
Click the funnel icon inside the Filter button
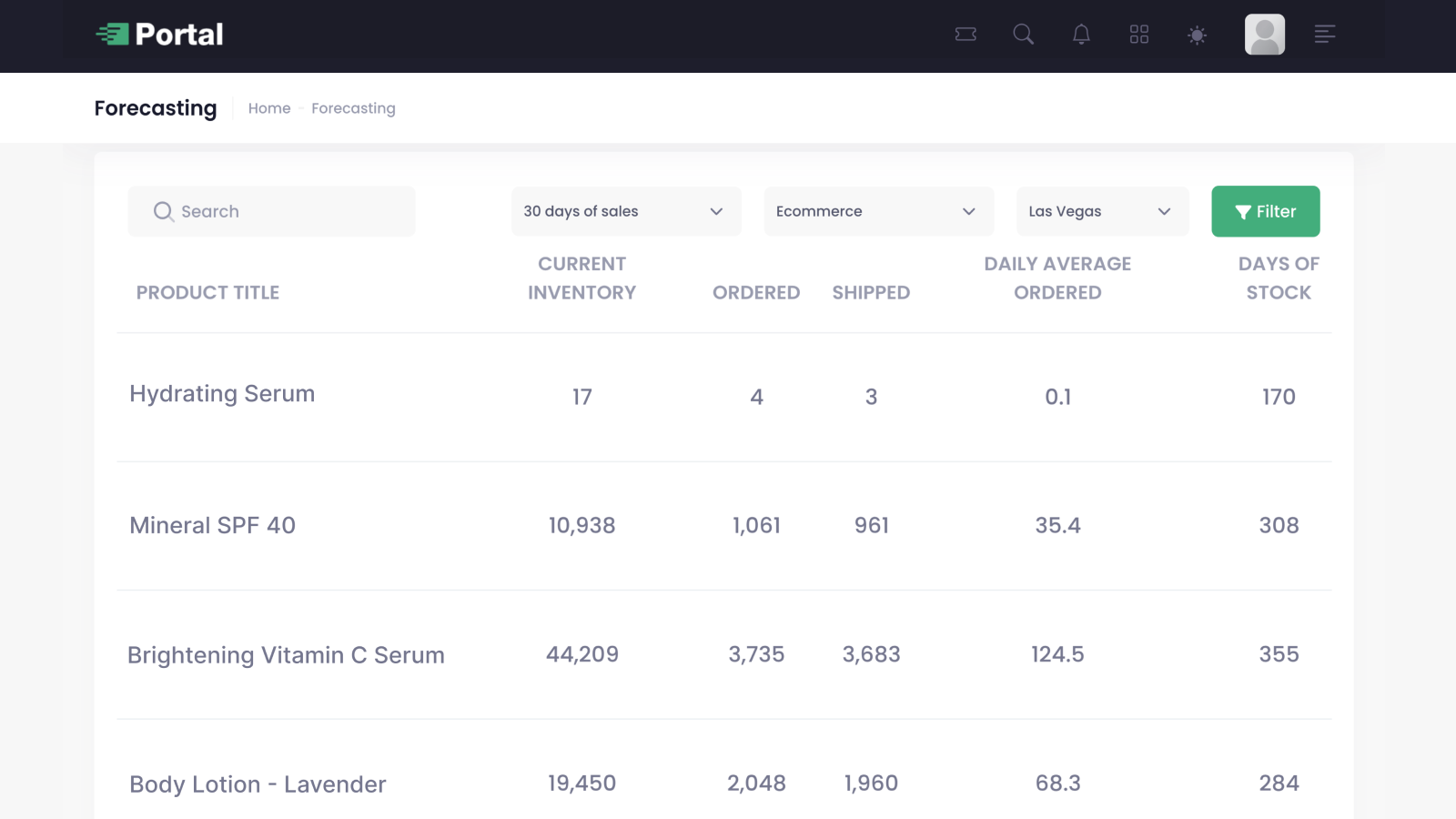1244,211
